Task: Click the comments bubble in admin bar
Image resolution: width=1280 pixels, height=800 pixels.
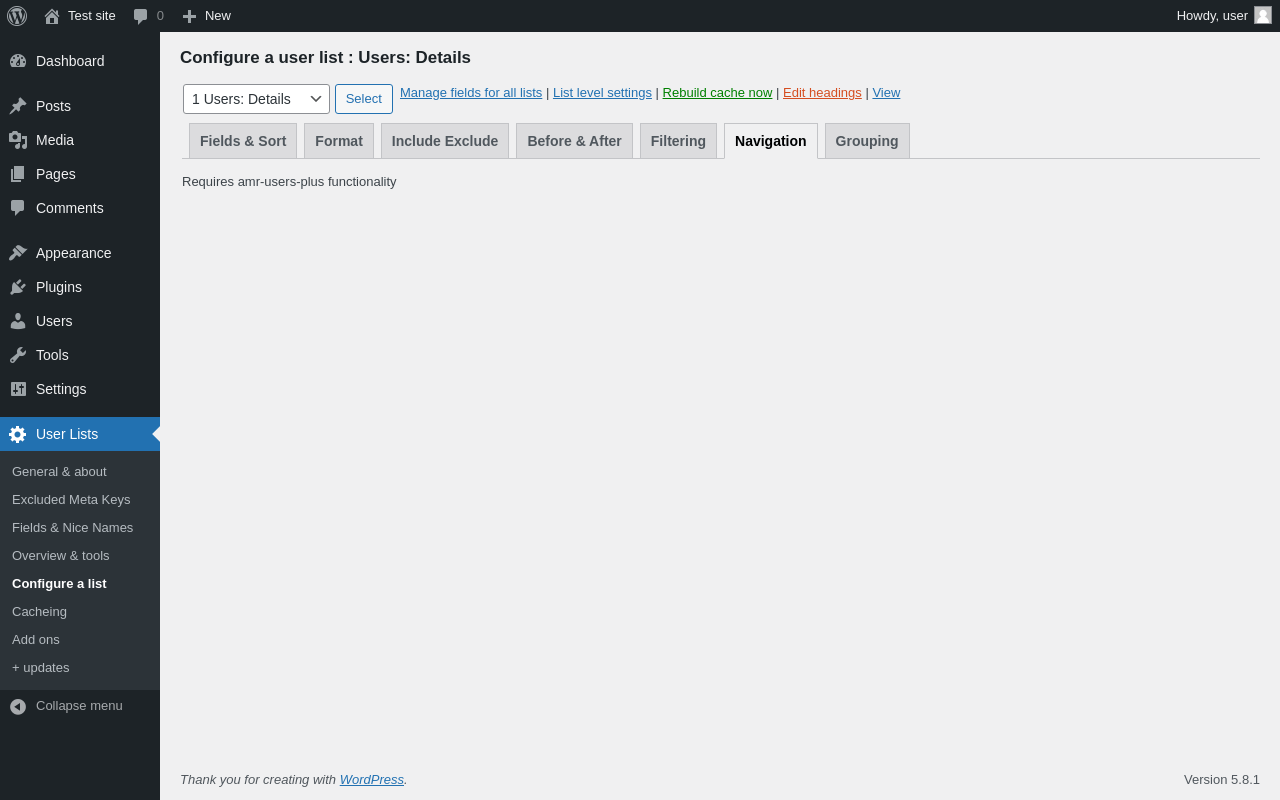Action: point(141,16)
